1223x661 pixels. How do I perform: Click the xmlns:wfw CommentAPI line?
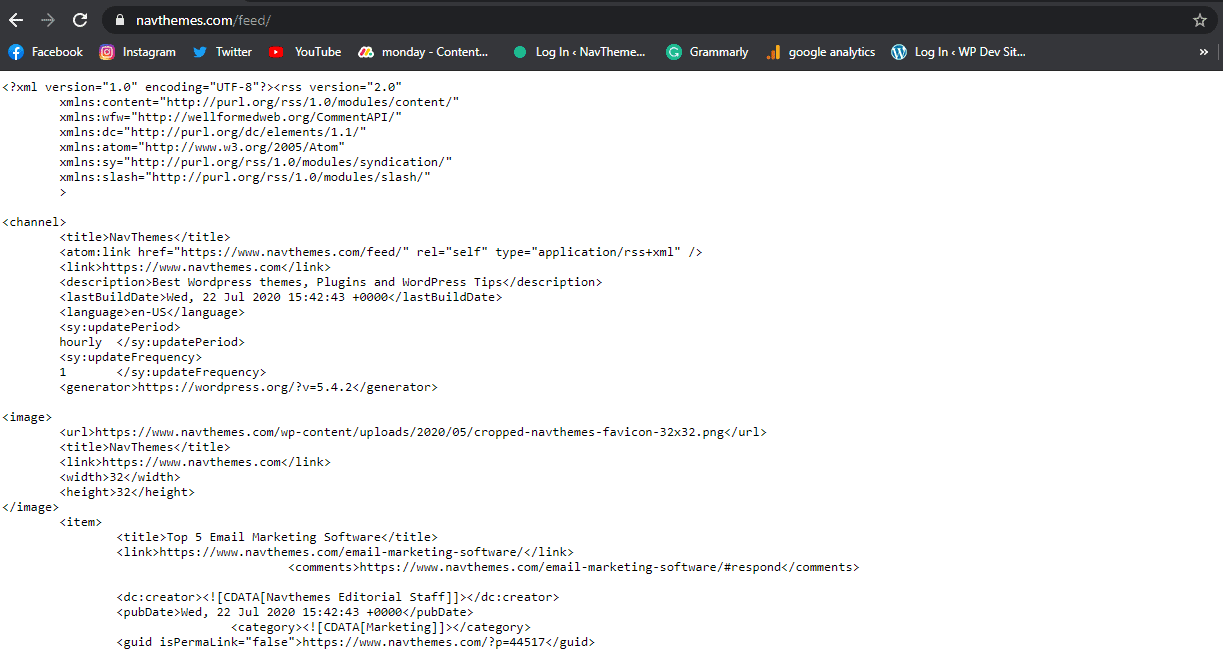pos(231,117)
